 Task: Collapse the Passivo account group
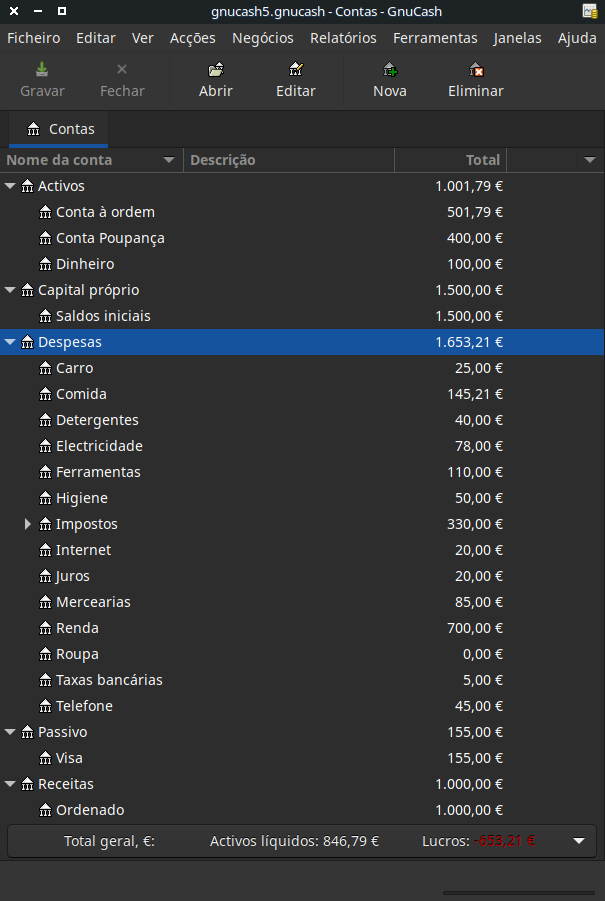coord(10,732)
